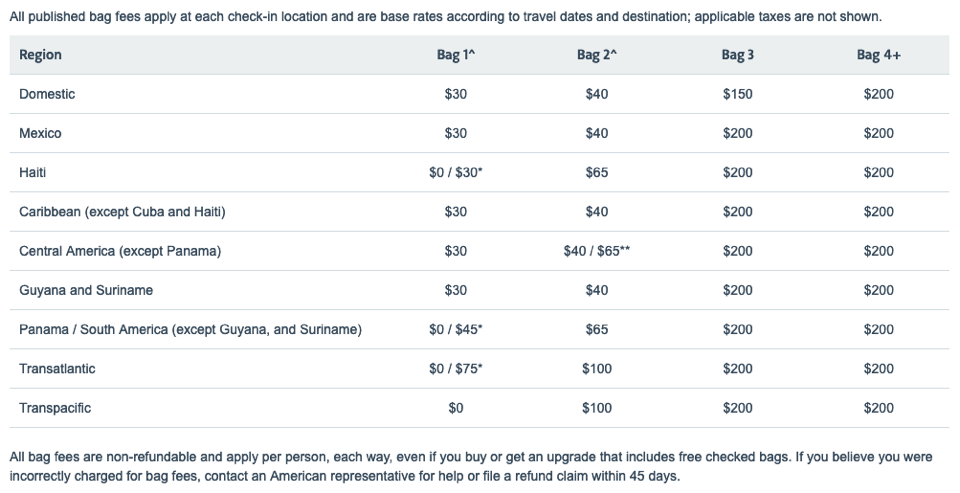Click the Transpacific $0 Bag 1 fee
The image size is (960, 493).
[x=456, y=408]
